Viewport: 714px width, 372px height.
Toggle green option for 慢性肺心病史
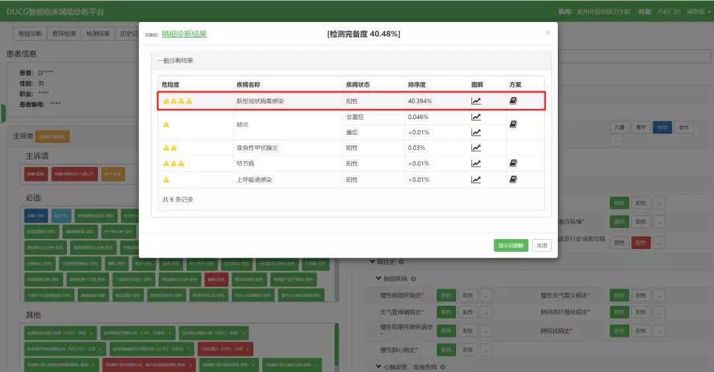446,350
